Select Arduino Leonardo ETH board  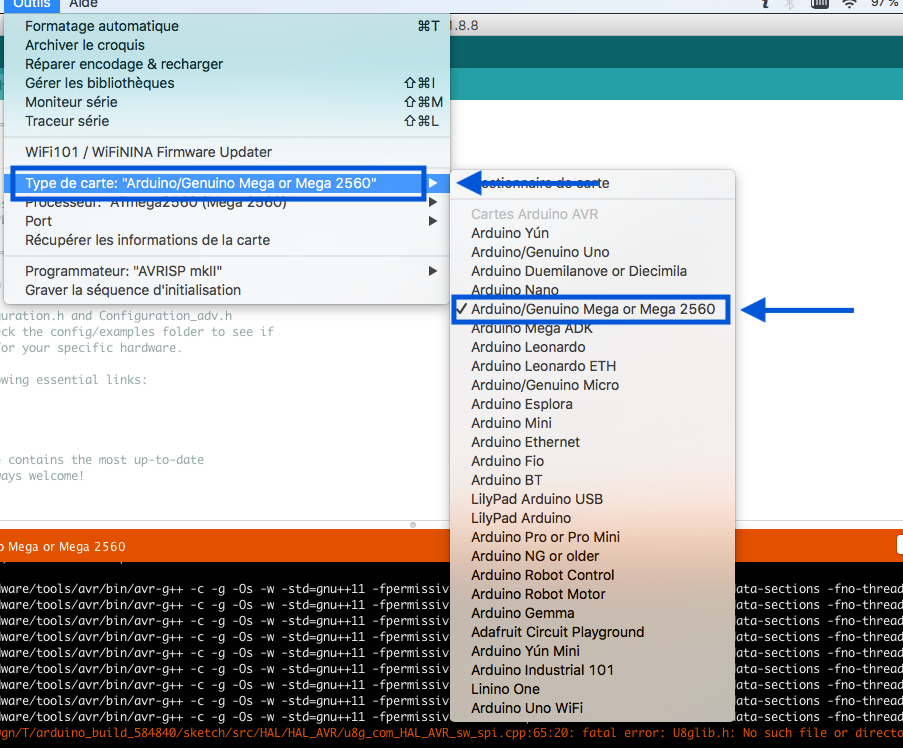(x=593, y=366)
